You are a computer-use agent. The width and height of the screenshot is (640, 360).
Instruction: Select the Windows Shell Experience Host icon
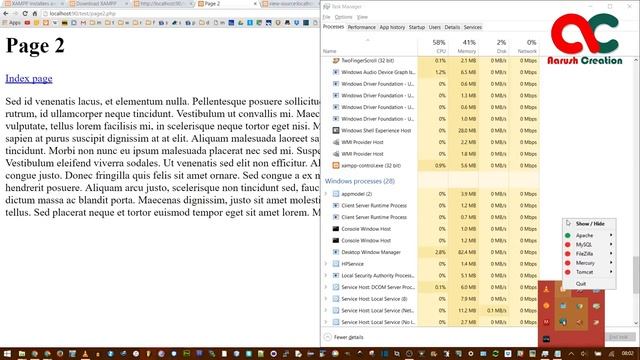point(336,130)
